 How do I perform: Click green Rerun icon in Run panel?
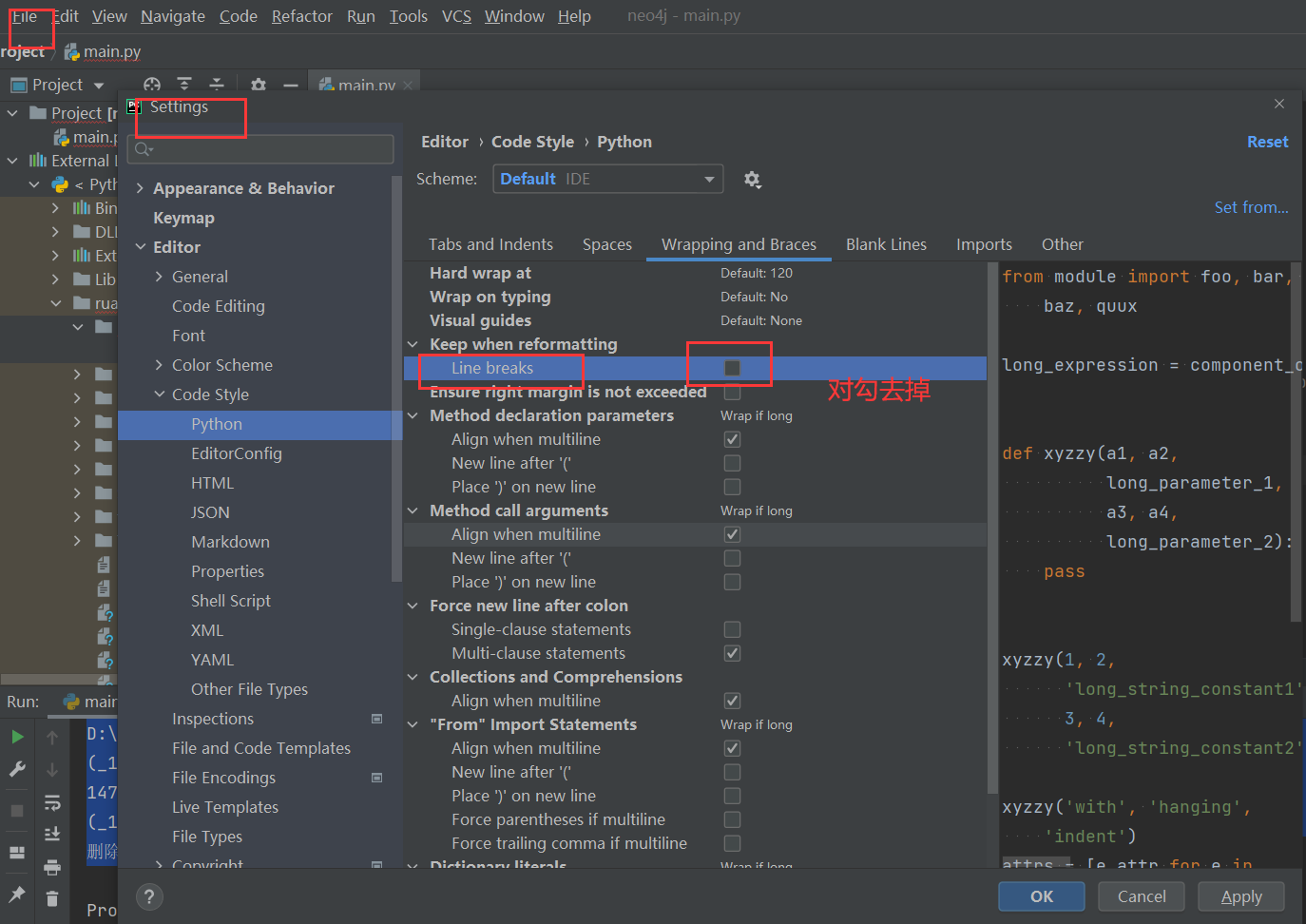click(x=17, y=737)
